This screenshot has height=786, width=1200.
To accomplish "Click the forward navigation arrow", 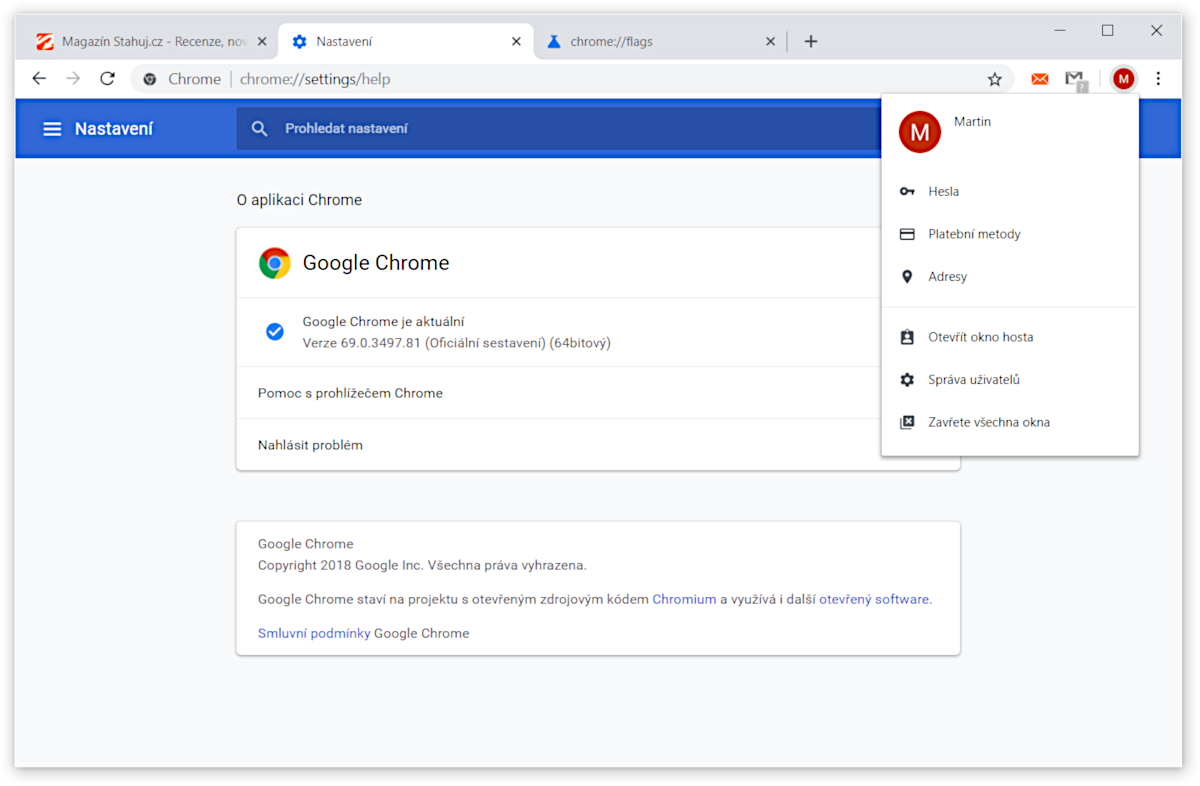I will point(73,79).
